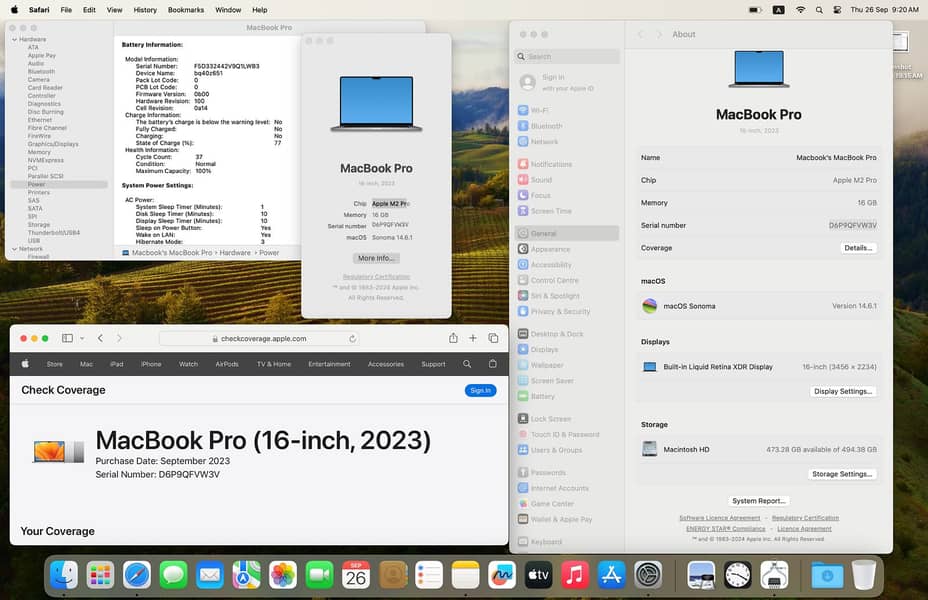Select Graphics/Displays in the hardware list
Image resolution: width=928 pixels, height=600 pixels.
pyautogui.click(x=53, y=144)
